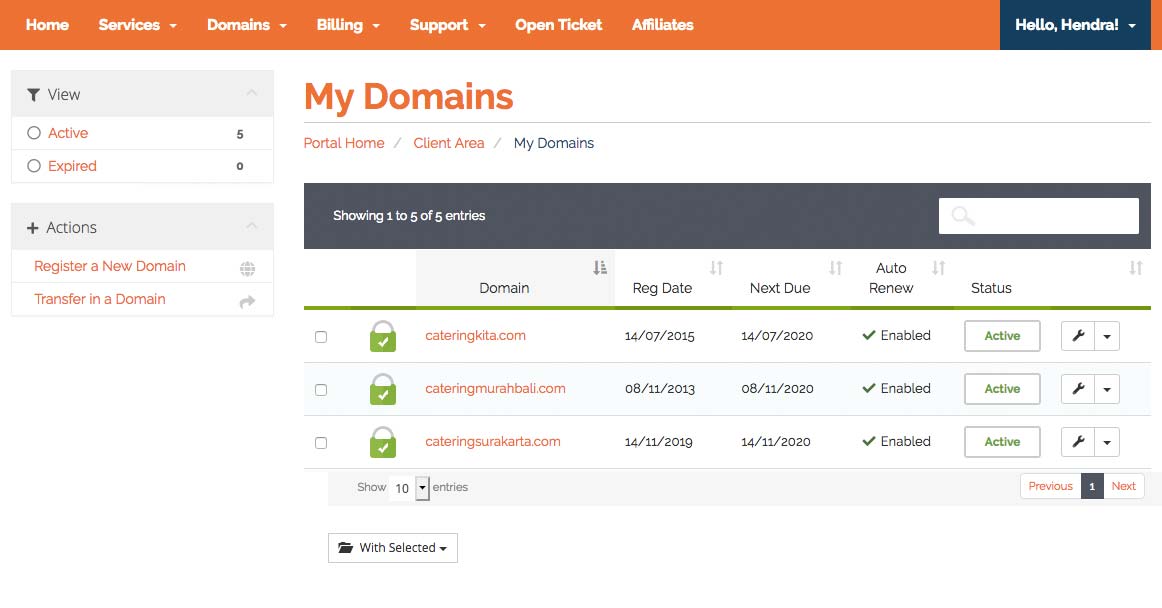Click the green padlock icon beside cateringkita.com

click(x=382, y=337)
